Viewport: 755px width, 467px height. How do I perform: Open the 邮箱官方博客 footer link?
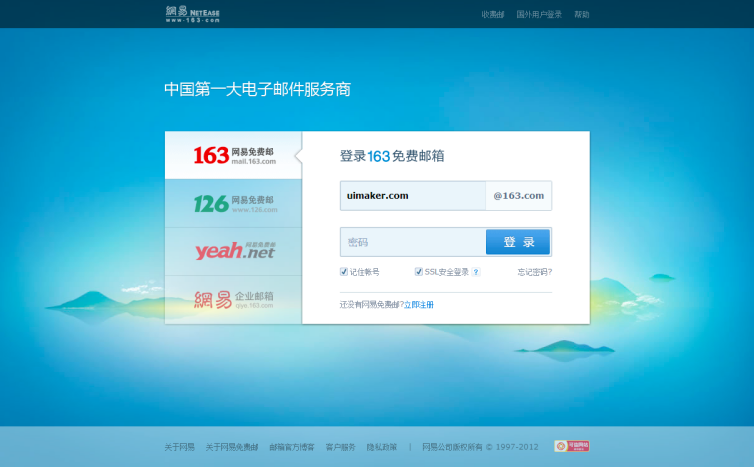[x=292, y=447]
